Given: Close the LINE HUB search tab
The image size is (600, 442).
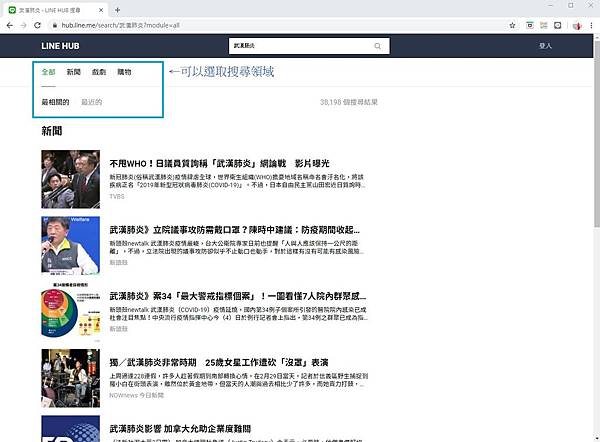Looking at the screenshot, I should point(101,10).
